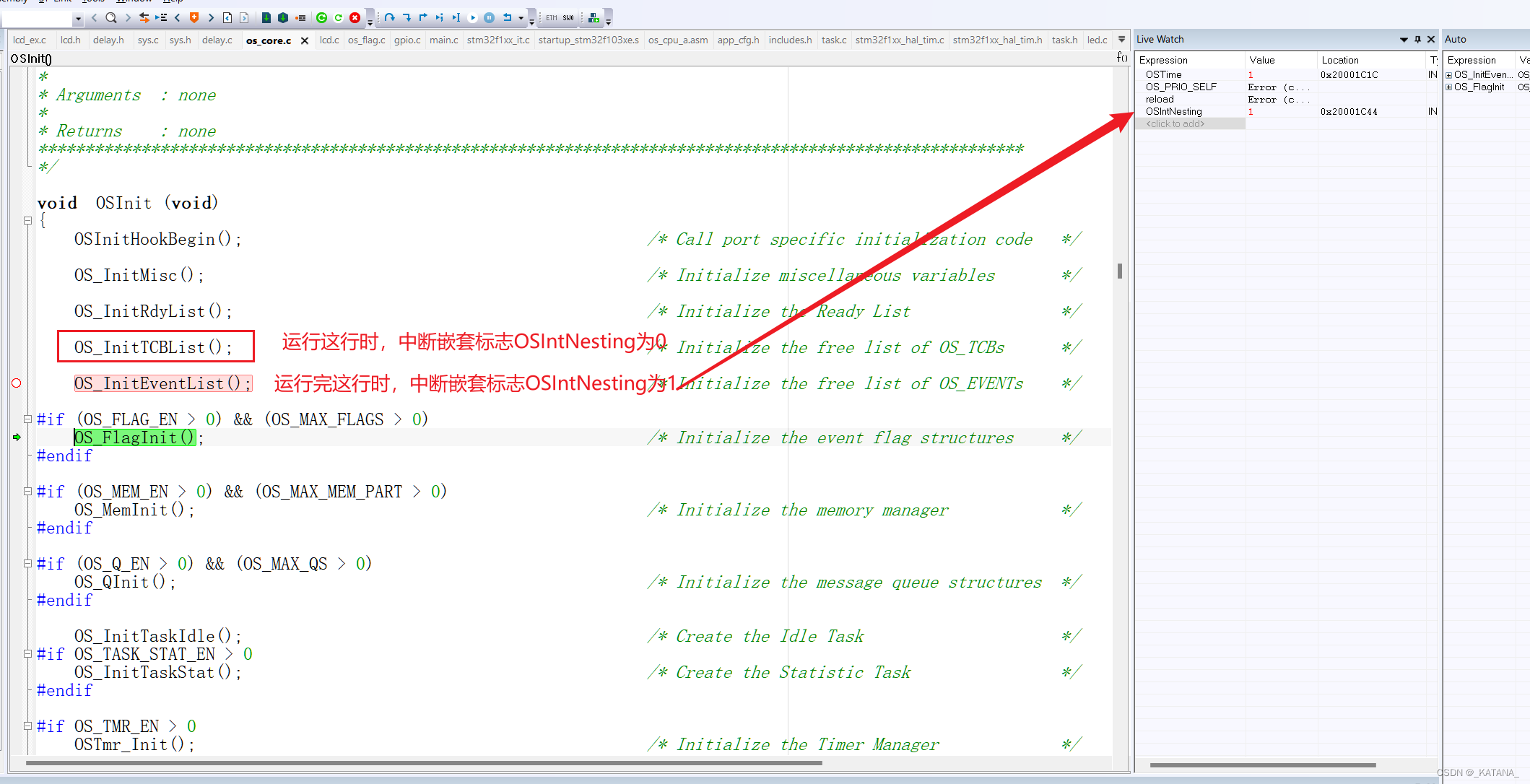Jump to the next bookmark arrow icon
This screenshot has height=784, width=1530.
click(211, 17)
